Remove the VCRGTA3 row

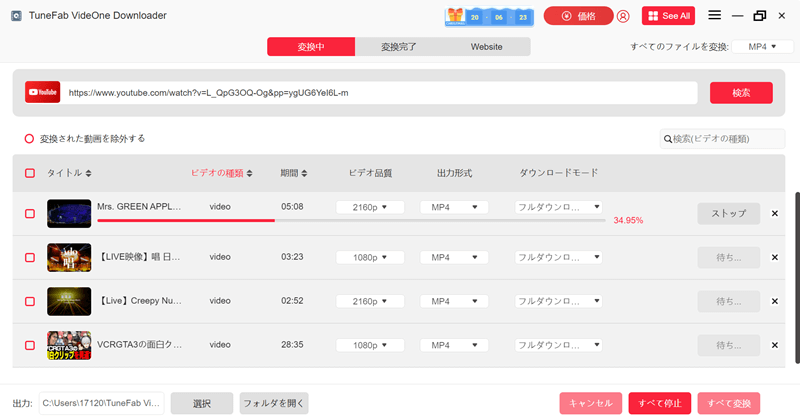(774, 345)
